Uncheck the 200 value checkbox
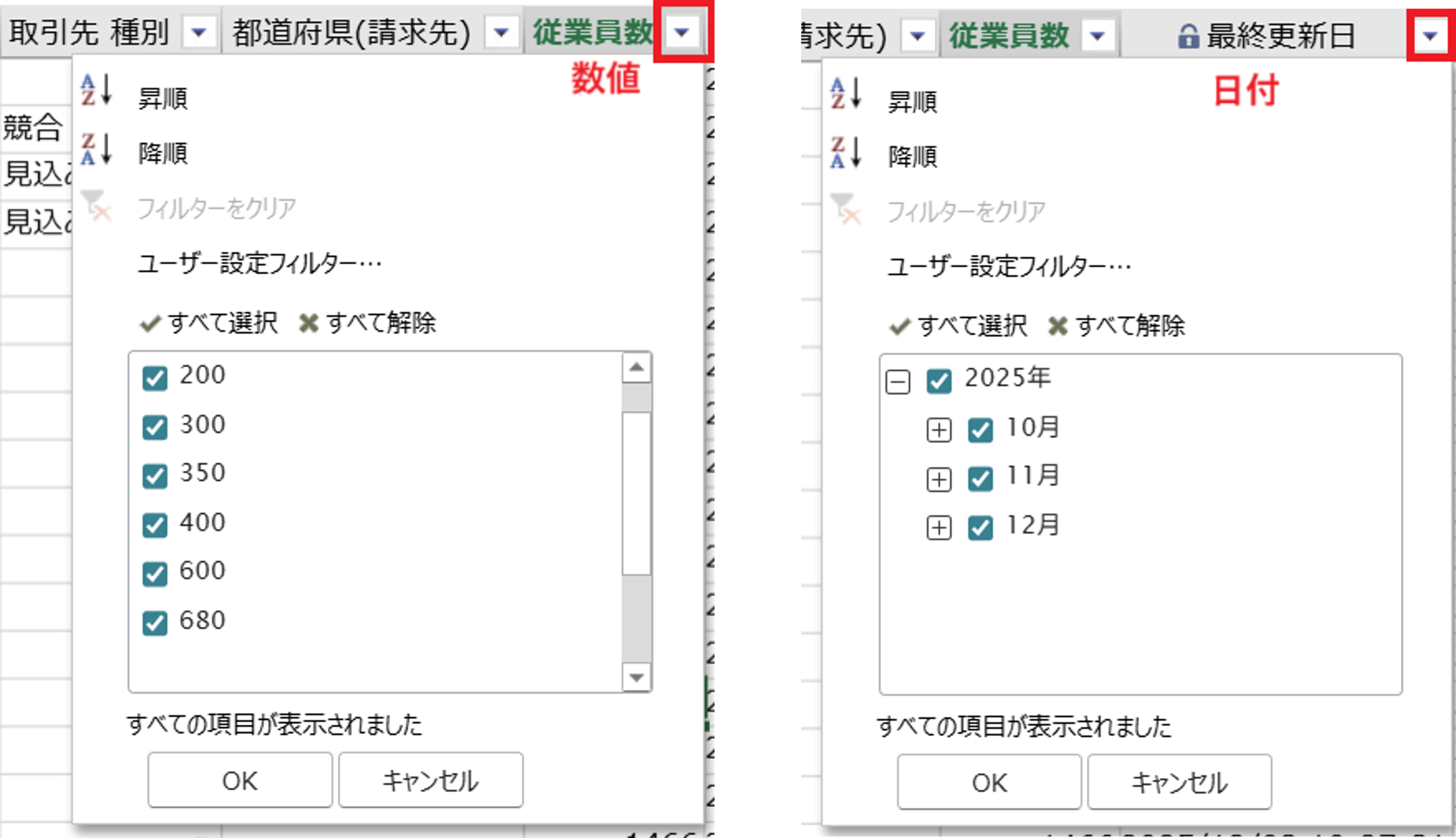Screen dimensions: 1456x838 155,378
